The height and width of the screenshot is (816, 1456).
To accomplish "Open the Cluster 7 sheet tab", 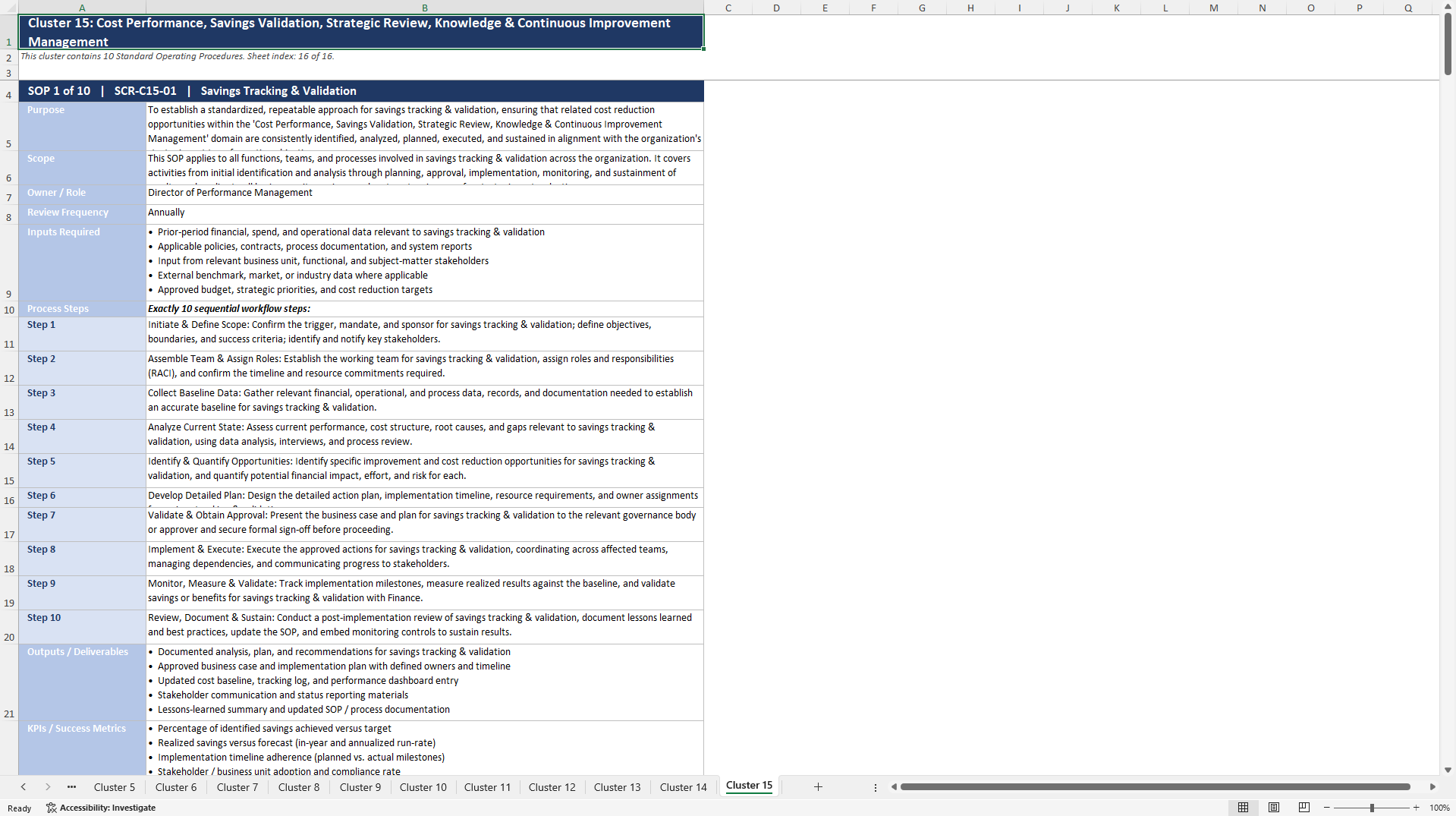I will (237, 787).
